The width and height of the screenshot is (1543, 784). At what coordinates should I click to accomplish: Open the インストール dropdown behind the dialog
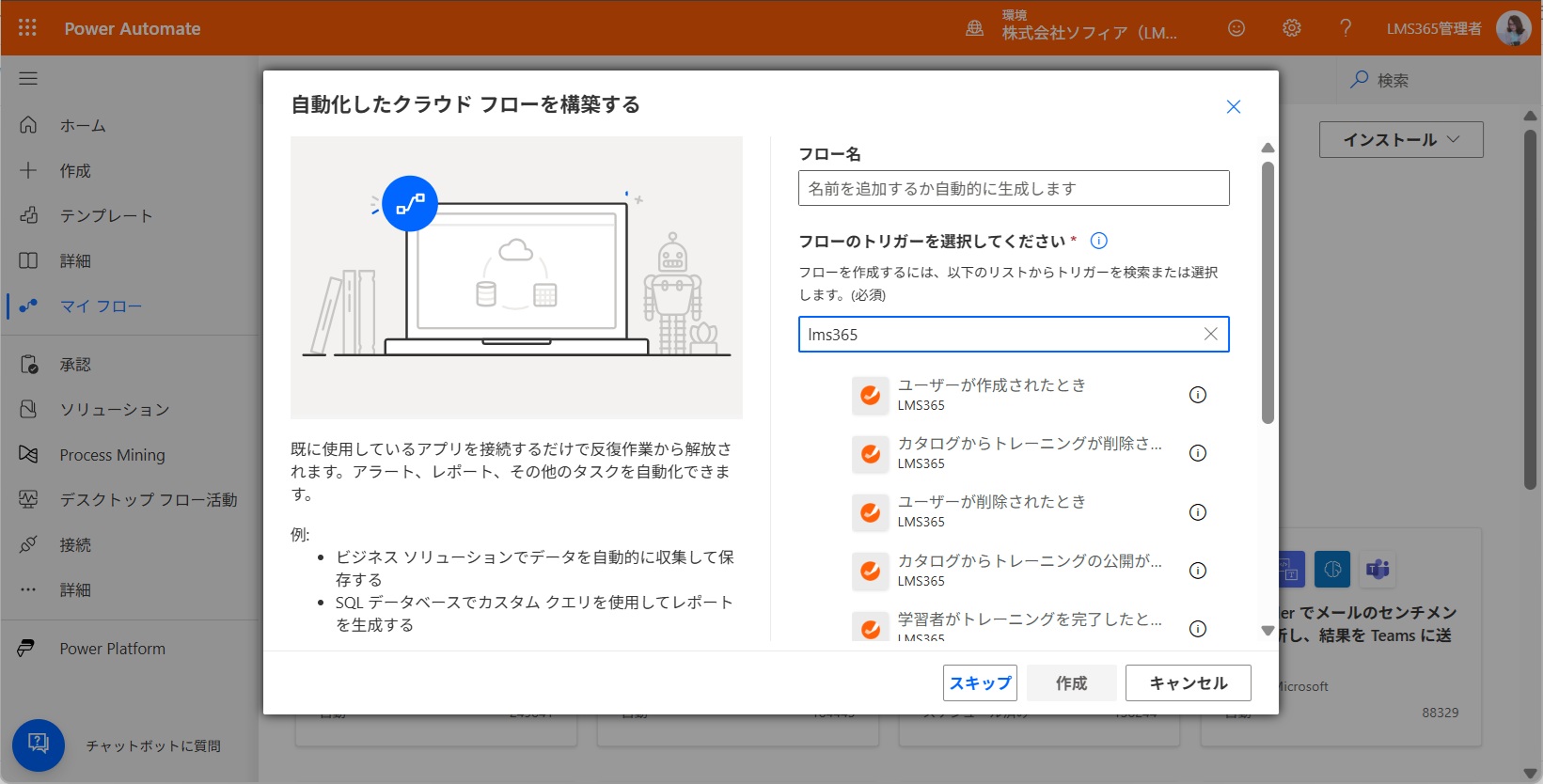tap(1401, 139)
